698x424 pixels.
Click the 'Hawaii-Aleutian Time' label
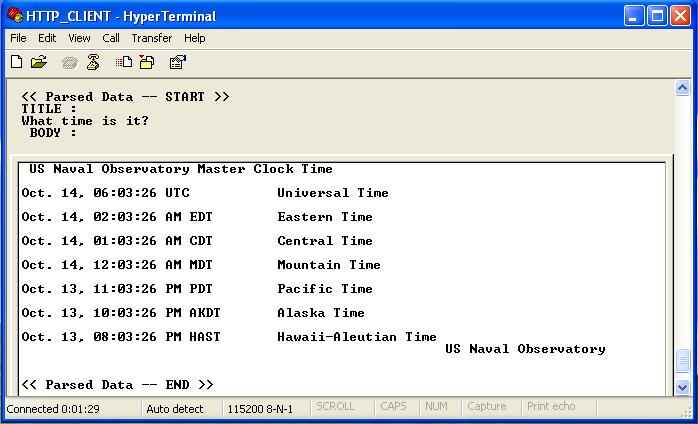coord(357,337)
